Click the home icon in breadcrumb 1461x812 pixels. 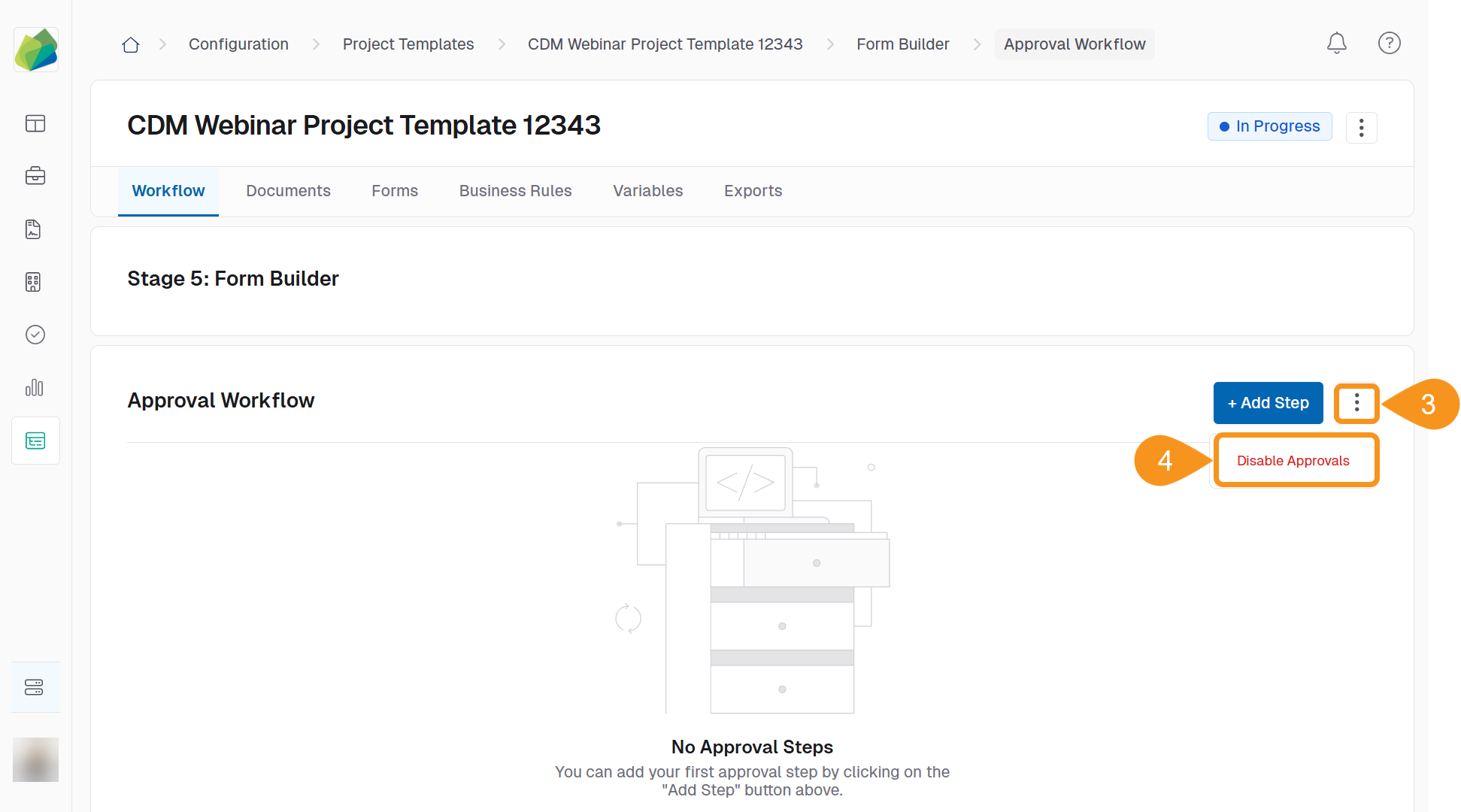pyautogui.click(x=130, y=44)
